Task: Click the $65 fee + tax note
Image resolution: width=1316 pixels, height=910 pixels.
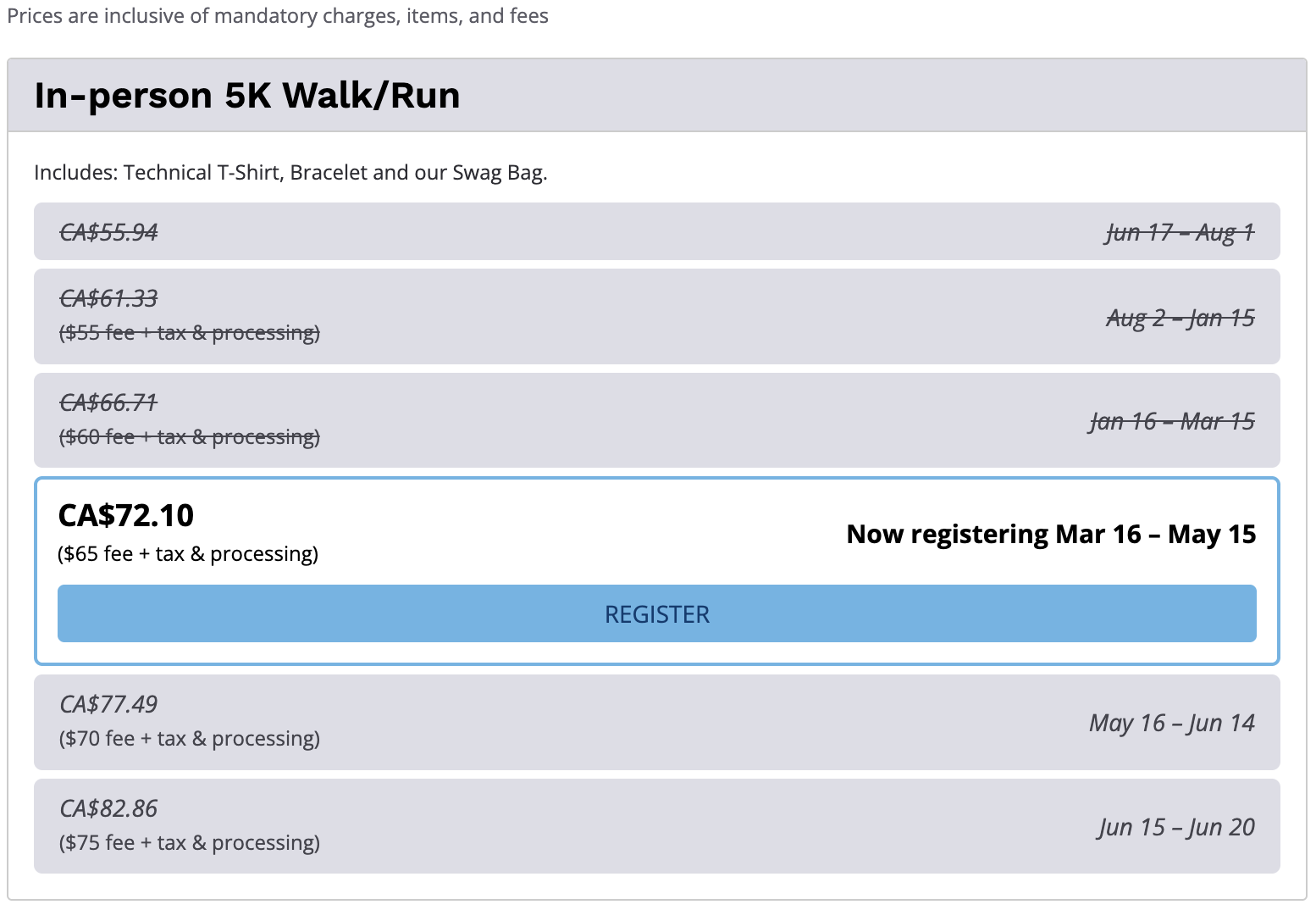Action: [188, 554]
